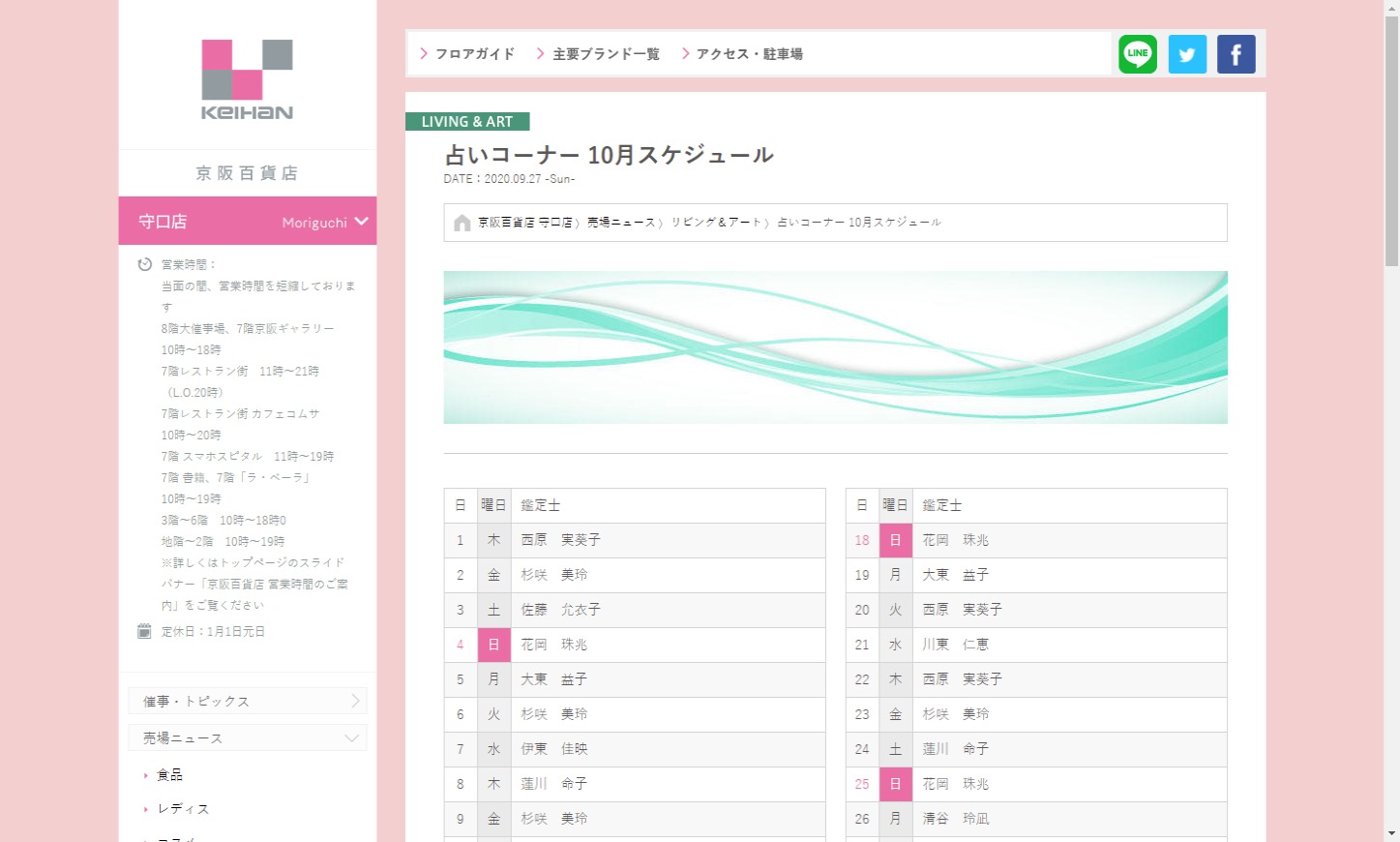
Task: Click 7階レストラン街 11時〜21時 line
Action: [240, 372]
